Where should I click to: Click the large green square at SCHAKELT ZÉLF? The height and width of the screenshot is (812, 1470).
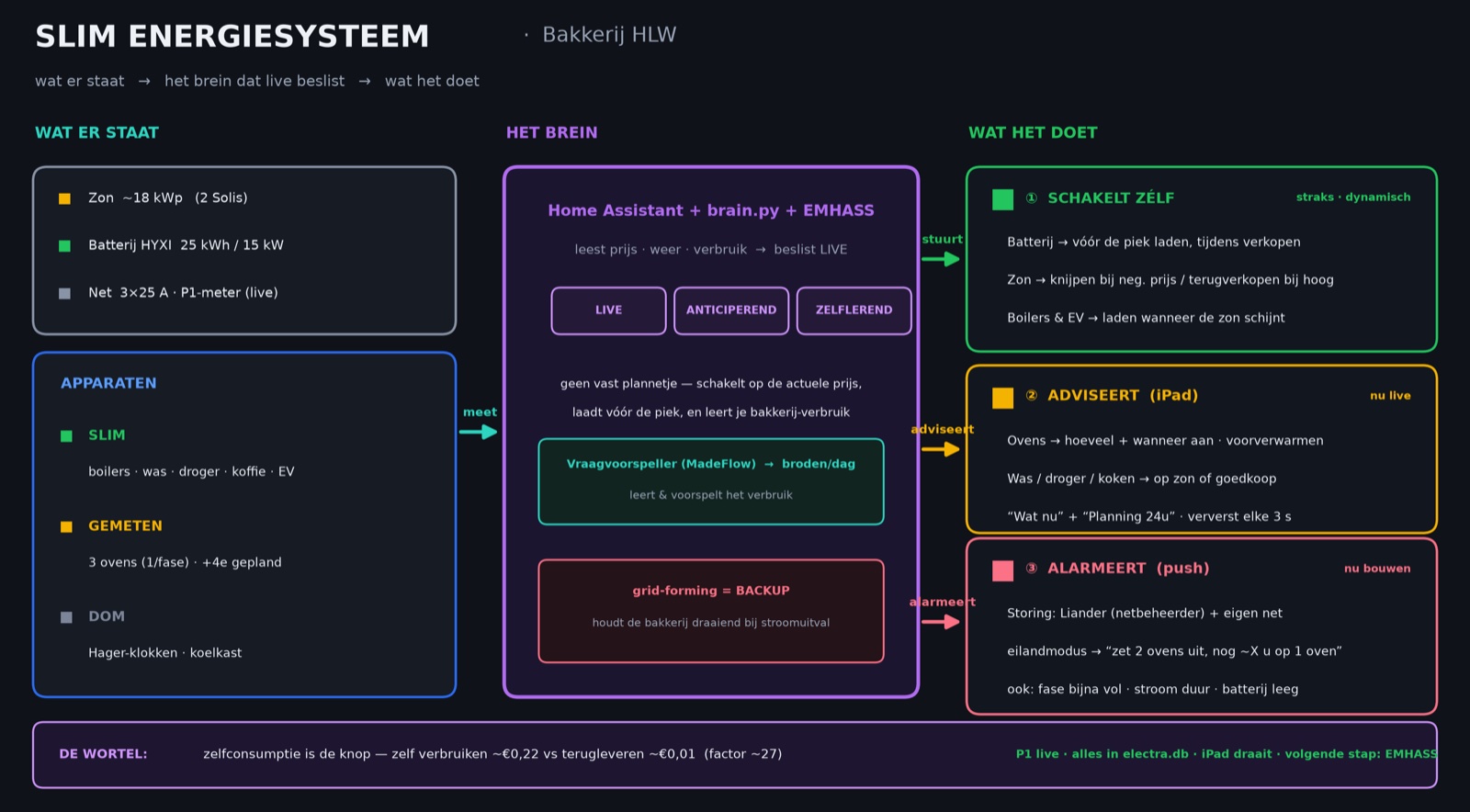[x=1003, y=199]
